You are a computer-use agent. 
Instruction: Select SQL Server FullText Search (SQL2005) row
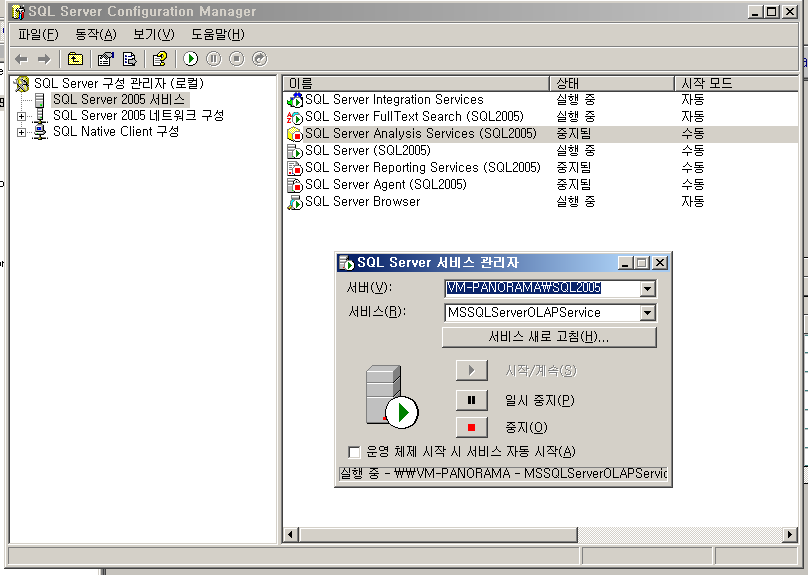pyautogui.click(x=541, y=117)
